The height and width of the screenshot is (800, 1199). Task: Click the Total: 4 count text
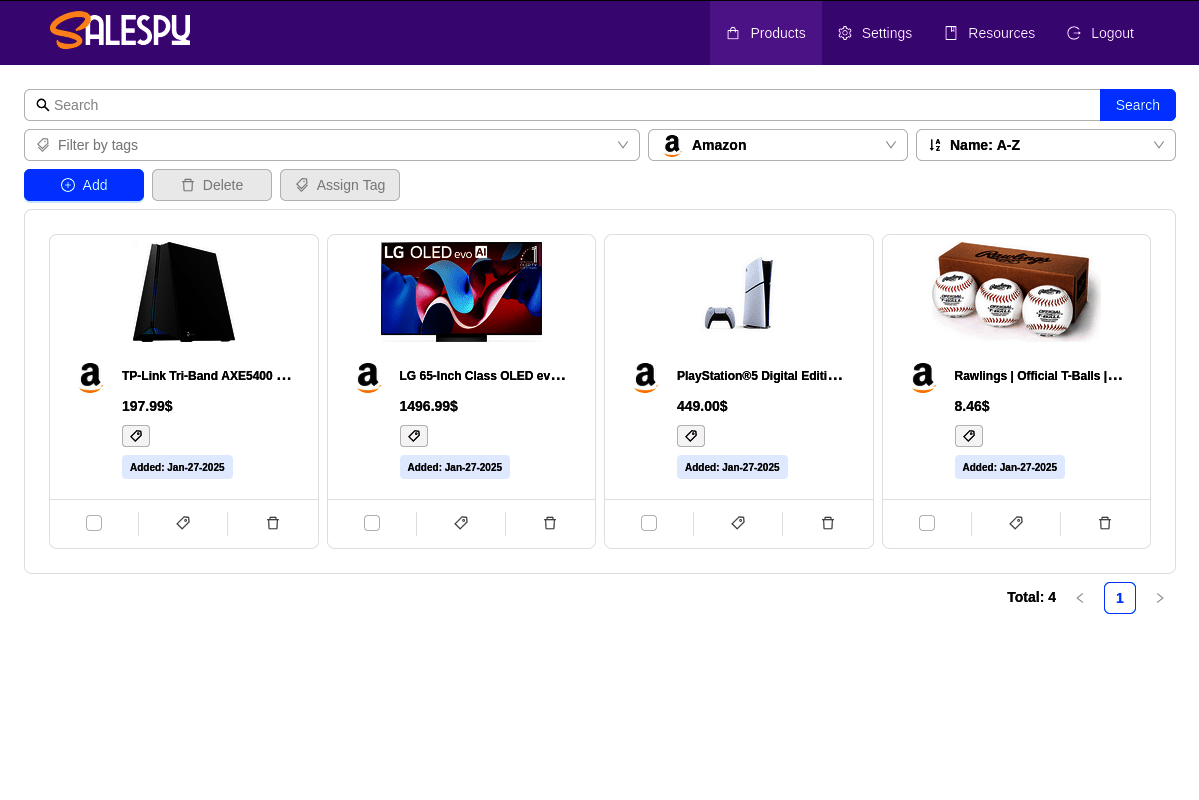pyautogui.click(x=1031, y=597)
